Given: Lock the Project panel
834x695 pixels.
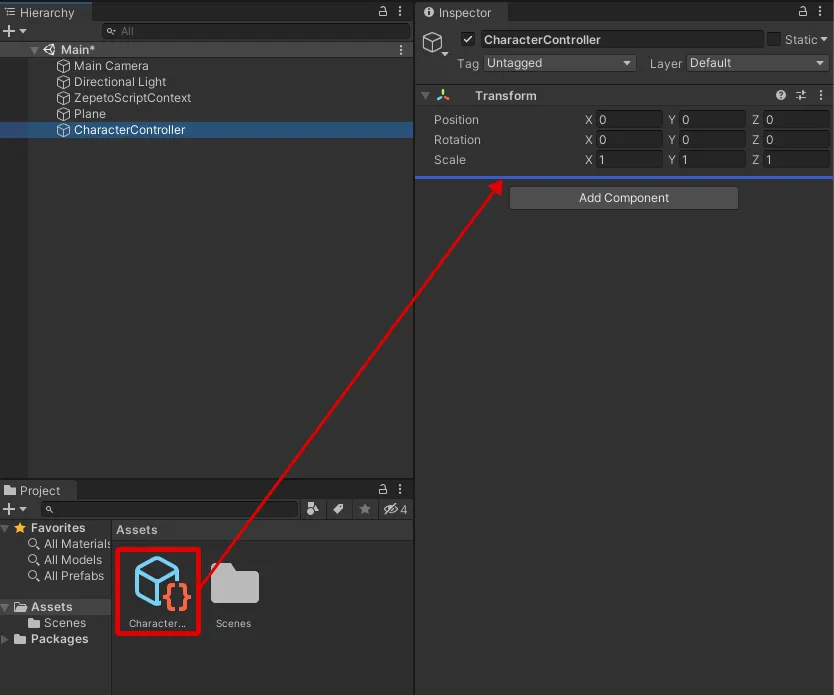Looking at the screenshot, I should click(382, 489).
